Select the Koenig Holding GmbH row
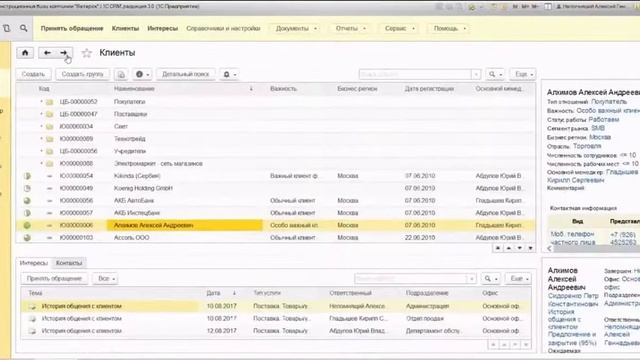Image resolution: width=640 pixels, height=360 pixels. (276, 188)
